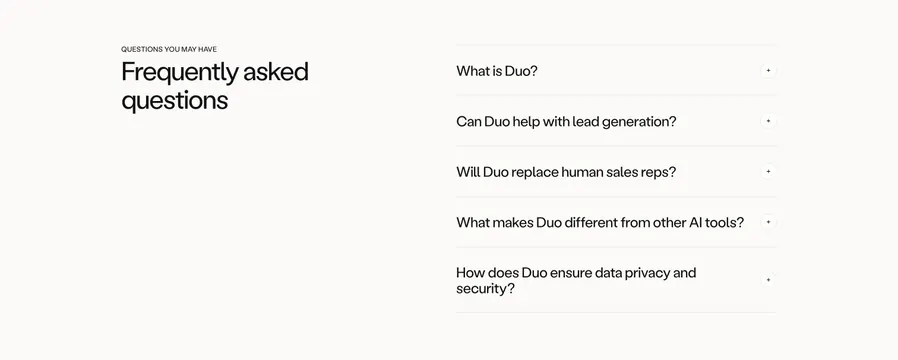This screenshot has height=360, width=898.
Task: Click the plus icon for the lead generation question
Action: (768, 121)
